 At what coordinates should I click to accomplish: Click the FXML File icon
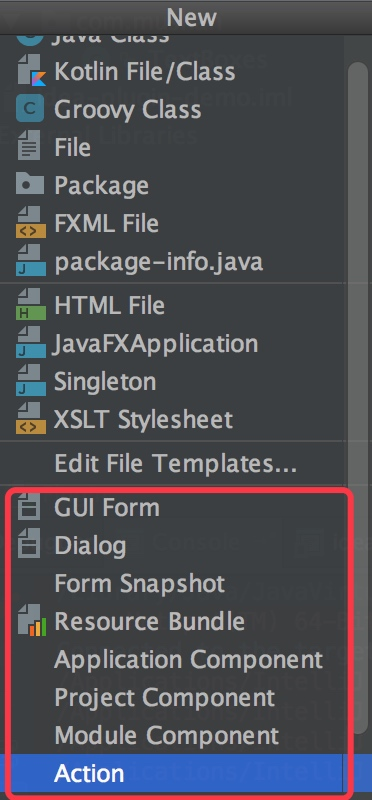pos(31,223)
